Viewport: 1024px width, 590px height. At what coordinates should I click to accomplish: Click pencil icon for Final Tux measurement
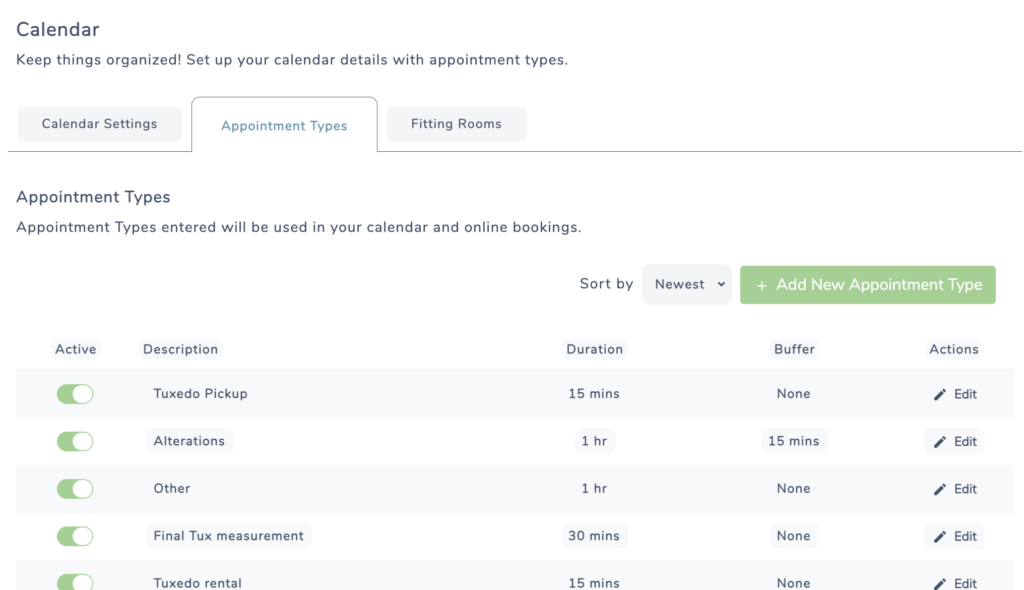pyautogui.click(x=940, y=536)
